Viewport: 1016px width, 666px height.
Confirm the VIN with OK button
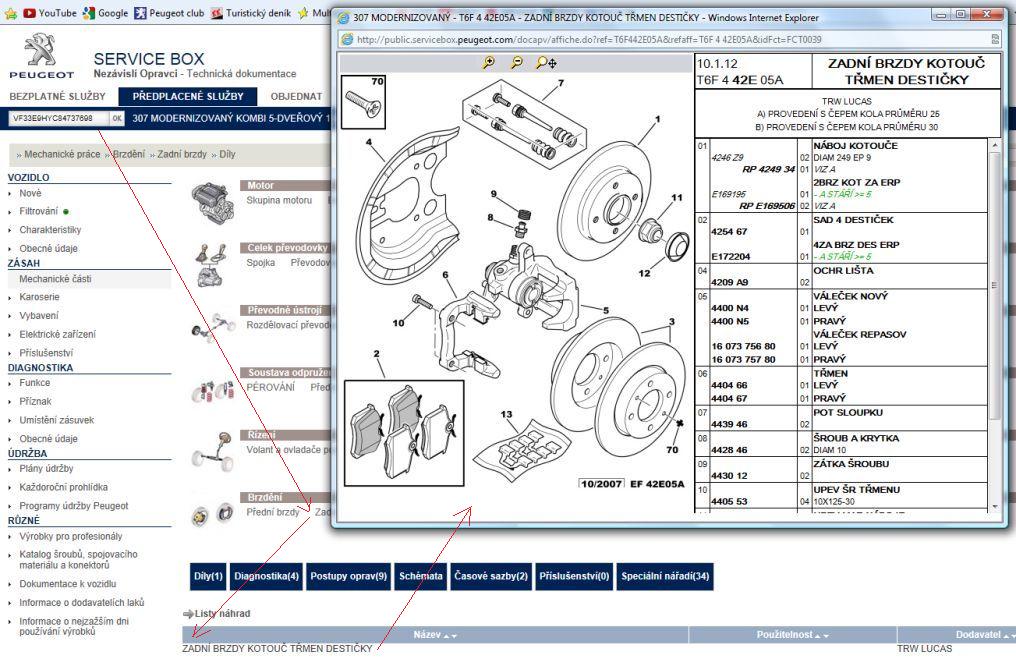tap(117, 118)
